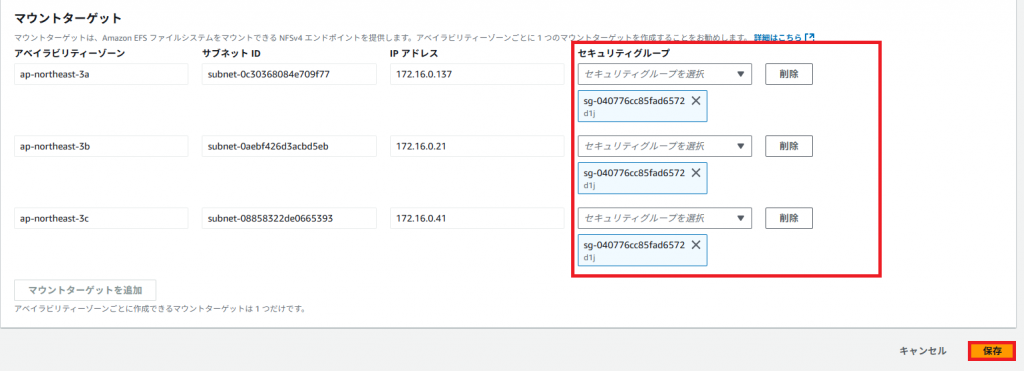Screen dimensions: 1024x371
Task: Remove security group tag in ap-northeast-3b row
Action: (696, 172)
